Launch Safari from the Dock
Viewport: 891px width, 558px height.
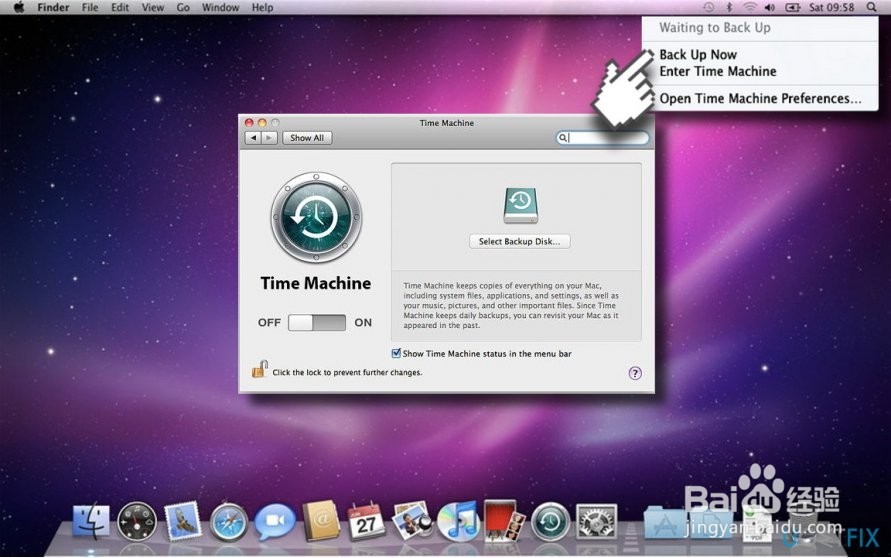coord(228,522)
